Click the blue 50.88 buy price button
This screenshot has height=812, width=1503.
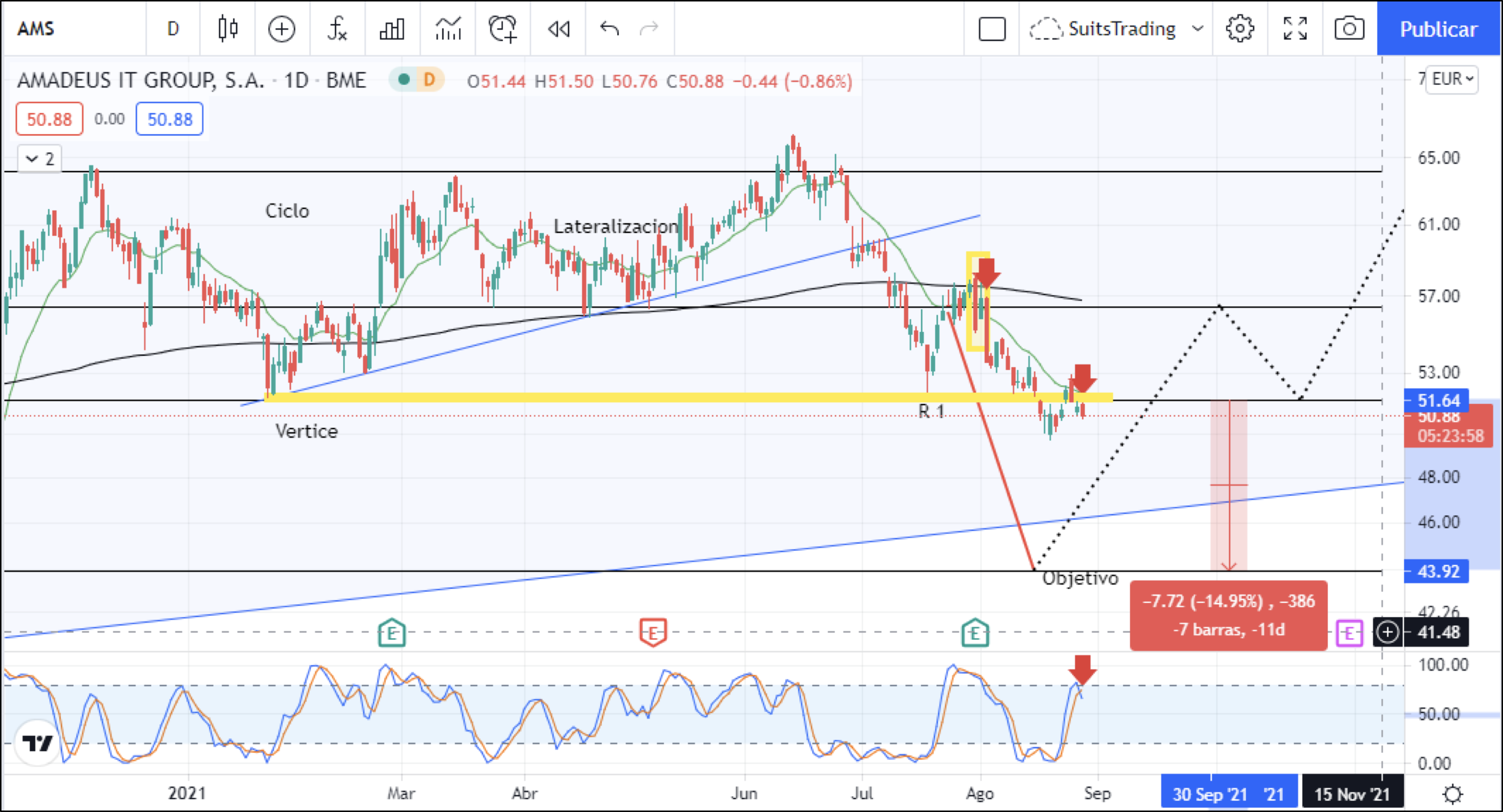[x=169, y=119]
